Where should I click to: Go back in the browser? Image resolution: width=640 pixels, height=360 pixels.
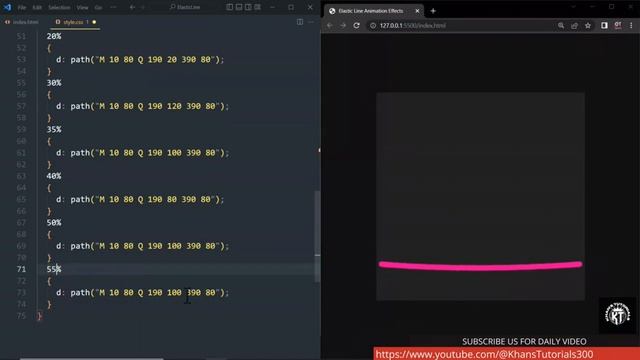pyautogui.click(x=330, y=25)
